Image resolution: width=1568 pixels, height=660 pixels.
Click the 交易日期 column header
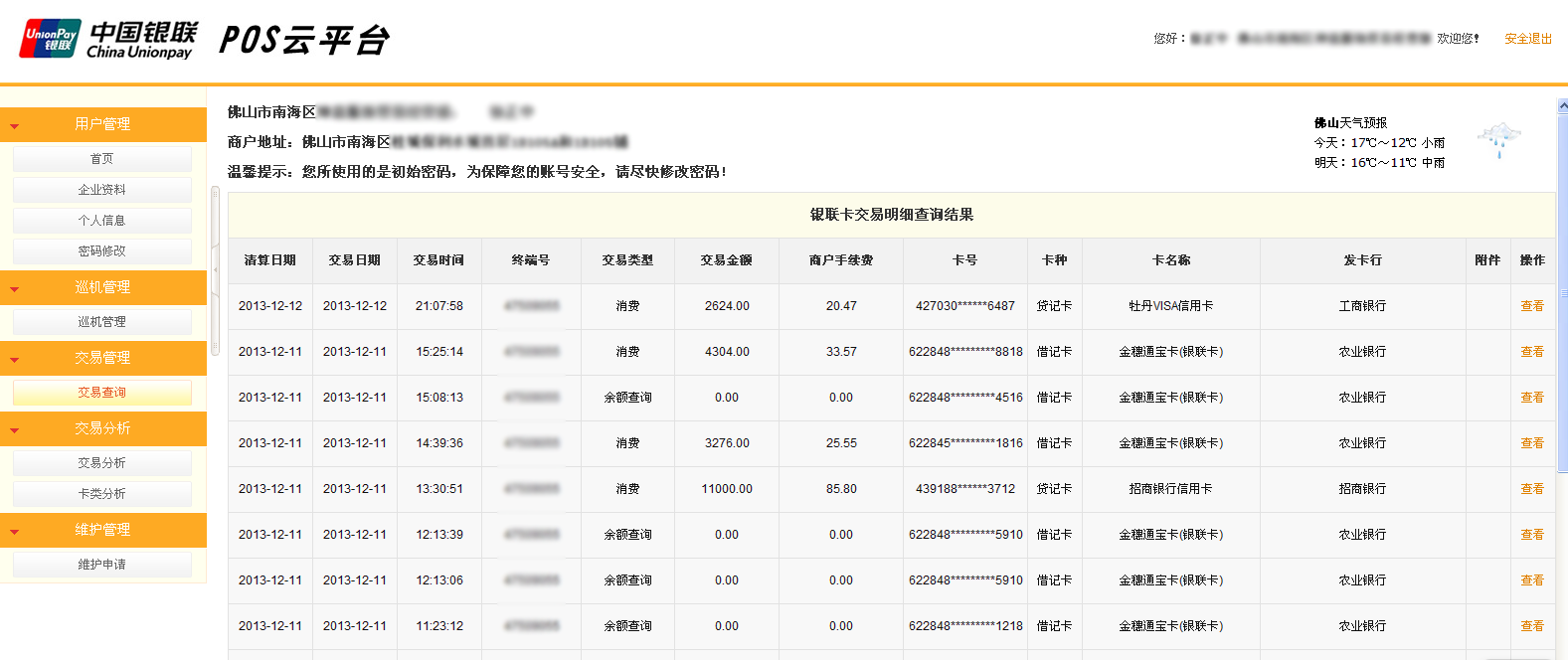(x=355, y=260)
